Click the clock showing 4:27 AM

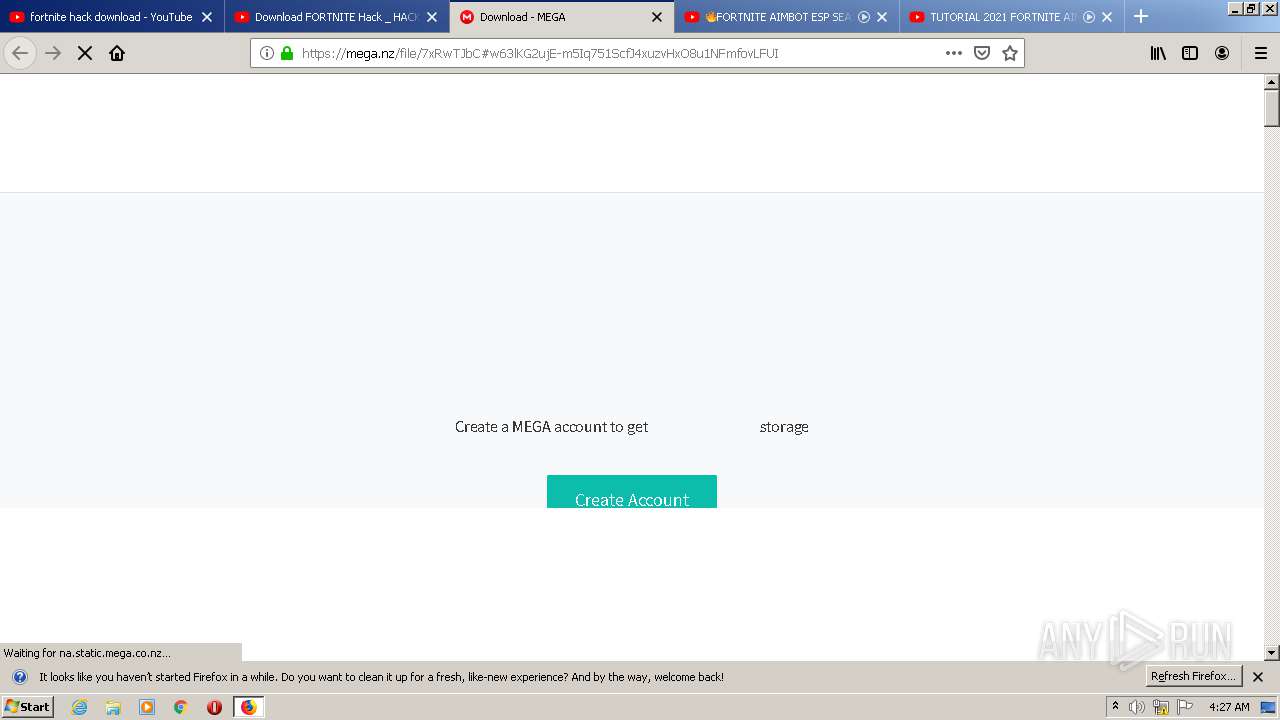pyautogui.click(x=1229, y=707)
